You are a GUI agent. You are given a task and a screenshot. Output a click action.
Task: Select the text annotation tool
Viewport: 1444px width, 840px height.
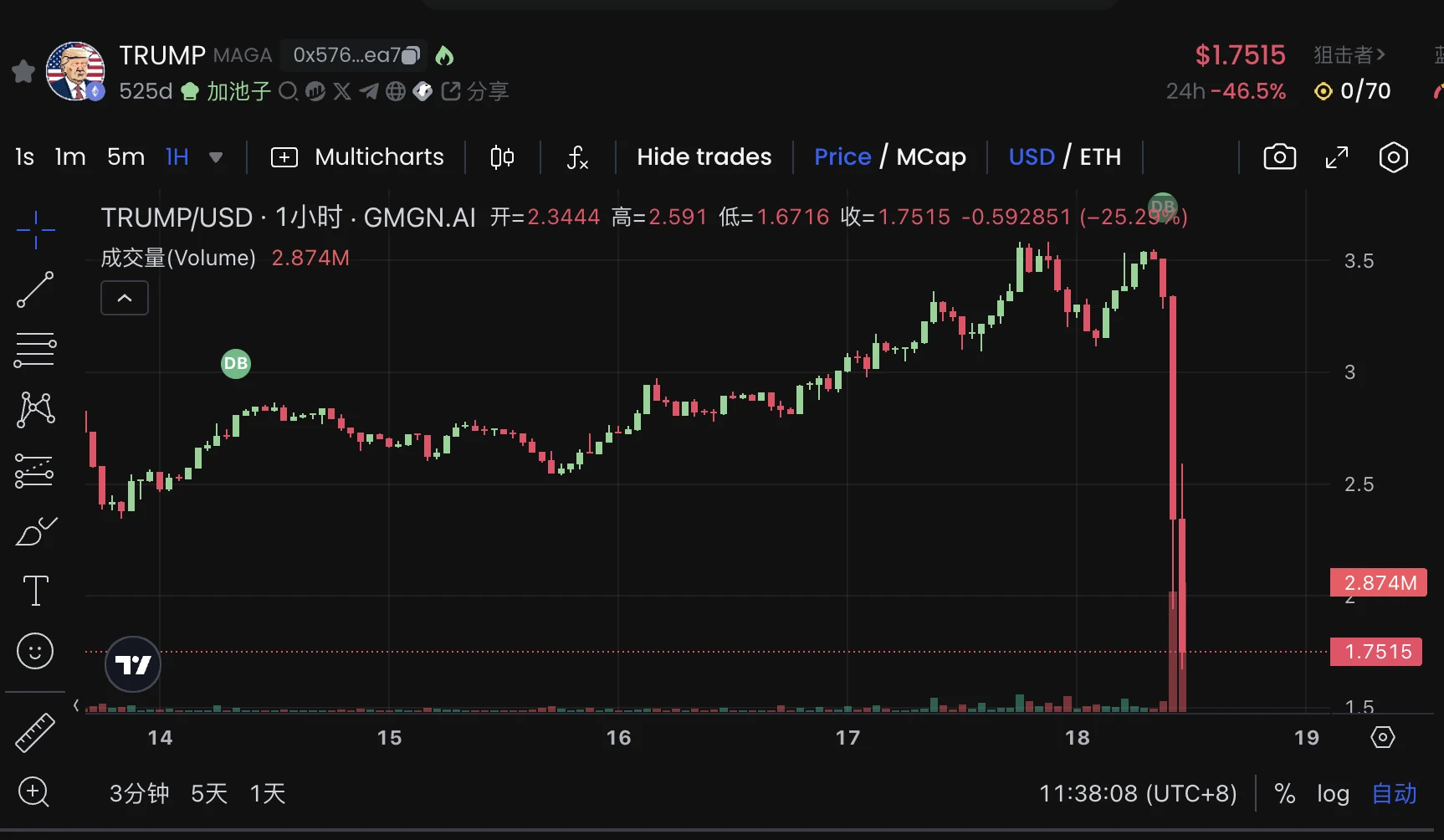(x=35, y=592)
